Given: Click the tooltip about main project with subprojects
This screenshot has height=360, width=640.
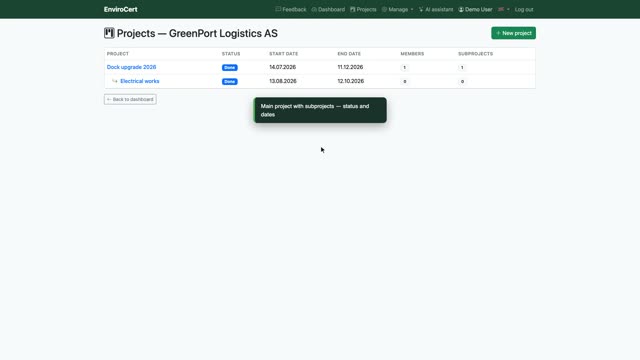Looking at the screenshot, I should pyautogui.click(x=320, y=110).
